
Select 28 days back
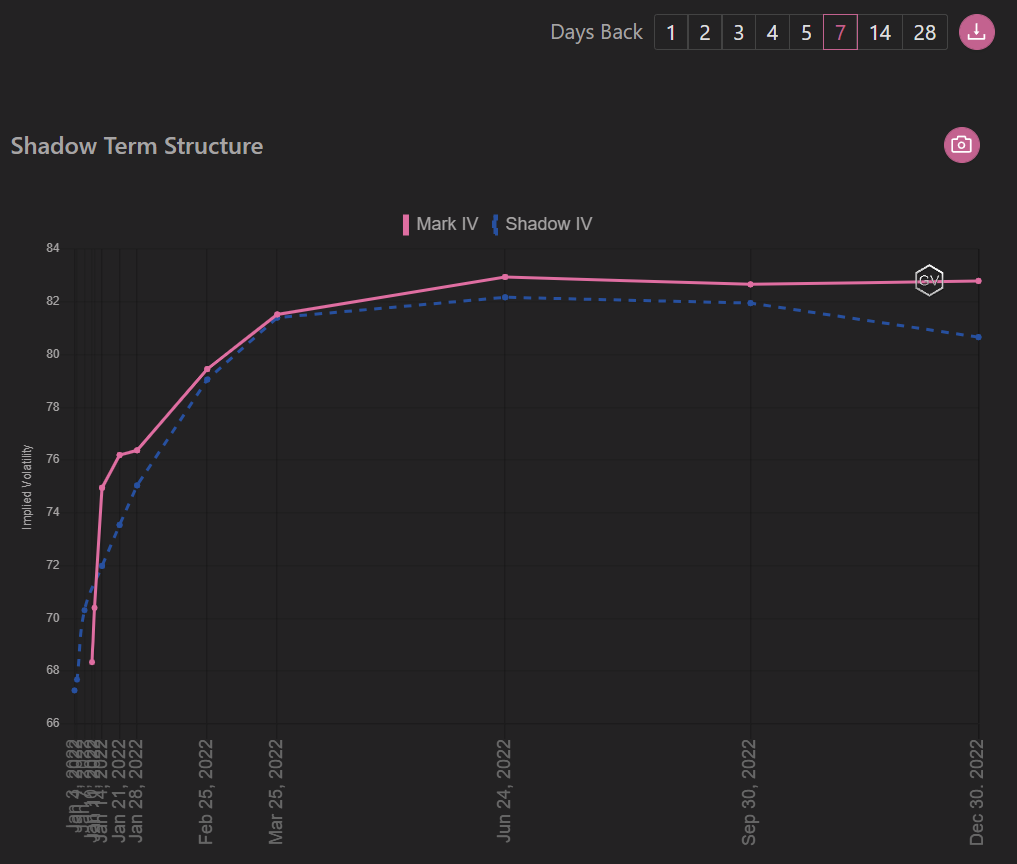click(x=925, y=32)
